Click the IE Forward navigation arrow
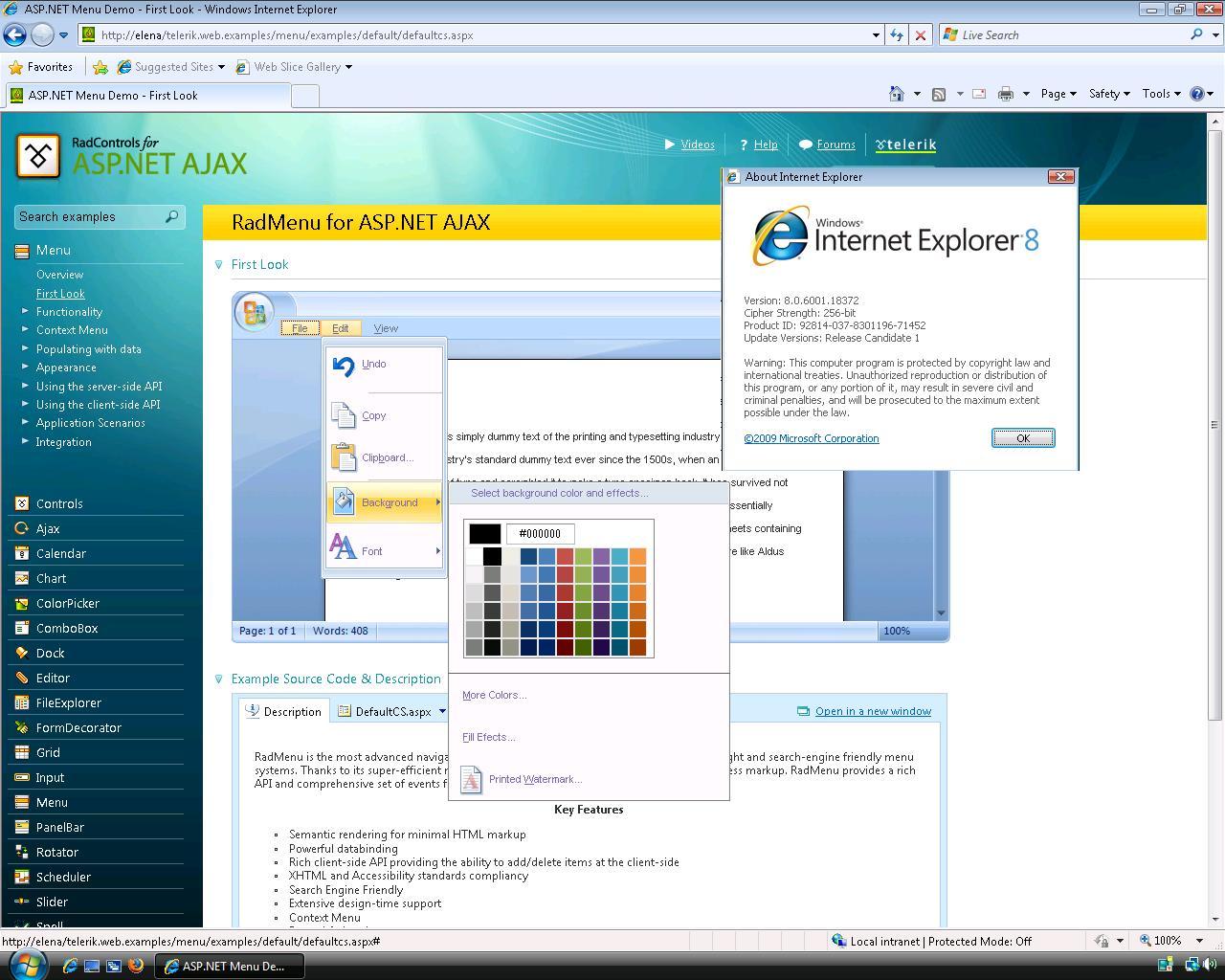The image size is (1225, 980). [42, 35]
